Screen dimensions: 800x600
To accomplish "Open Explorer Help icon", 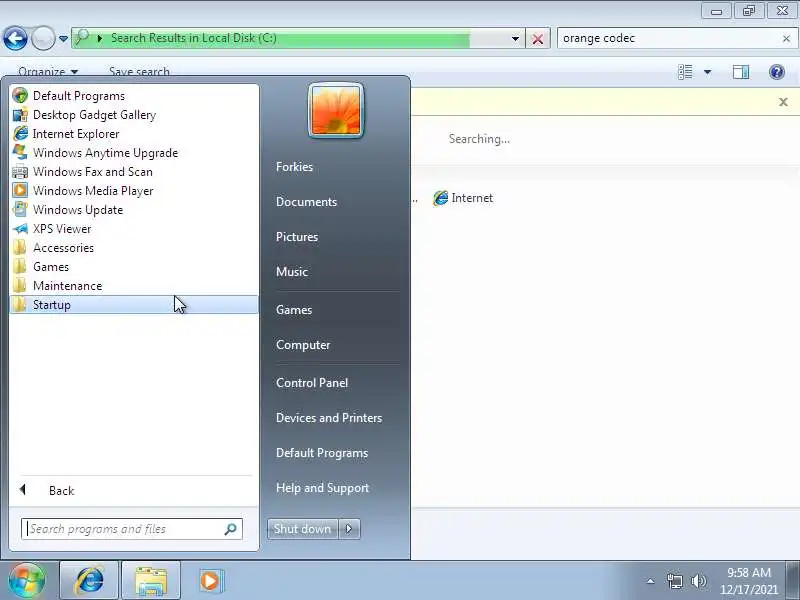I will [x=777, y=72].
